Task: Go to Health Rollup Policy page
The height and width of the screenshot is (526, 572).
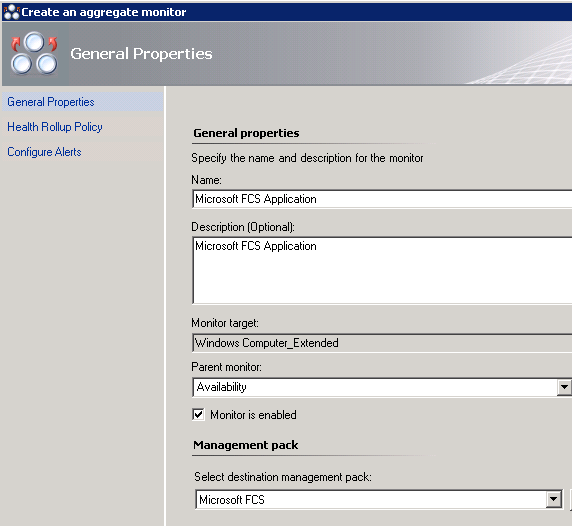Action: pos(55,127)
